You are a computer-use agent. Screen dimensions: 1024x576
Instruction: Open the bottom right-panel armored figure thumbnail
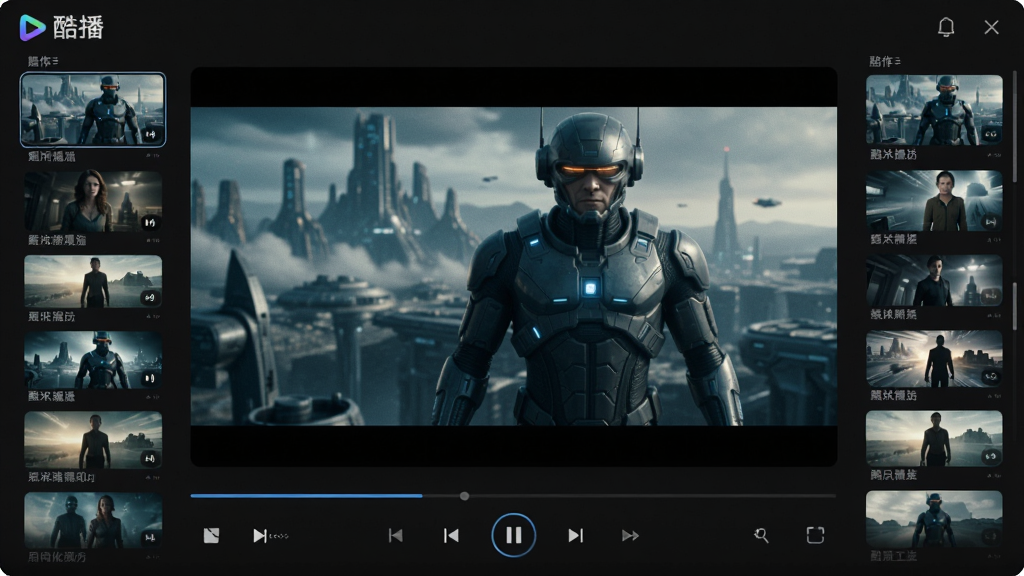tap(934, 519)
